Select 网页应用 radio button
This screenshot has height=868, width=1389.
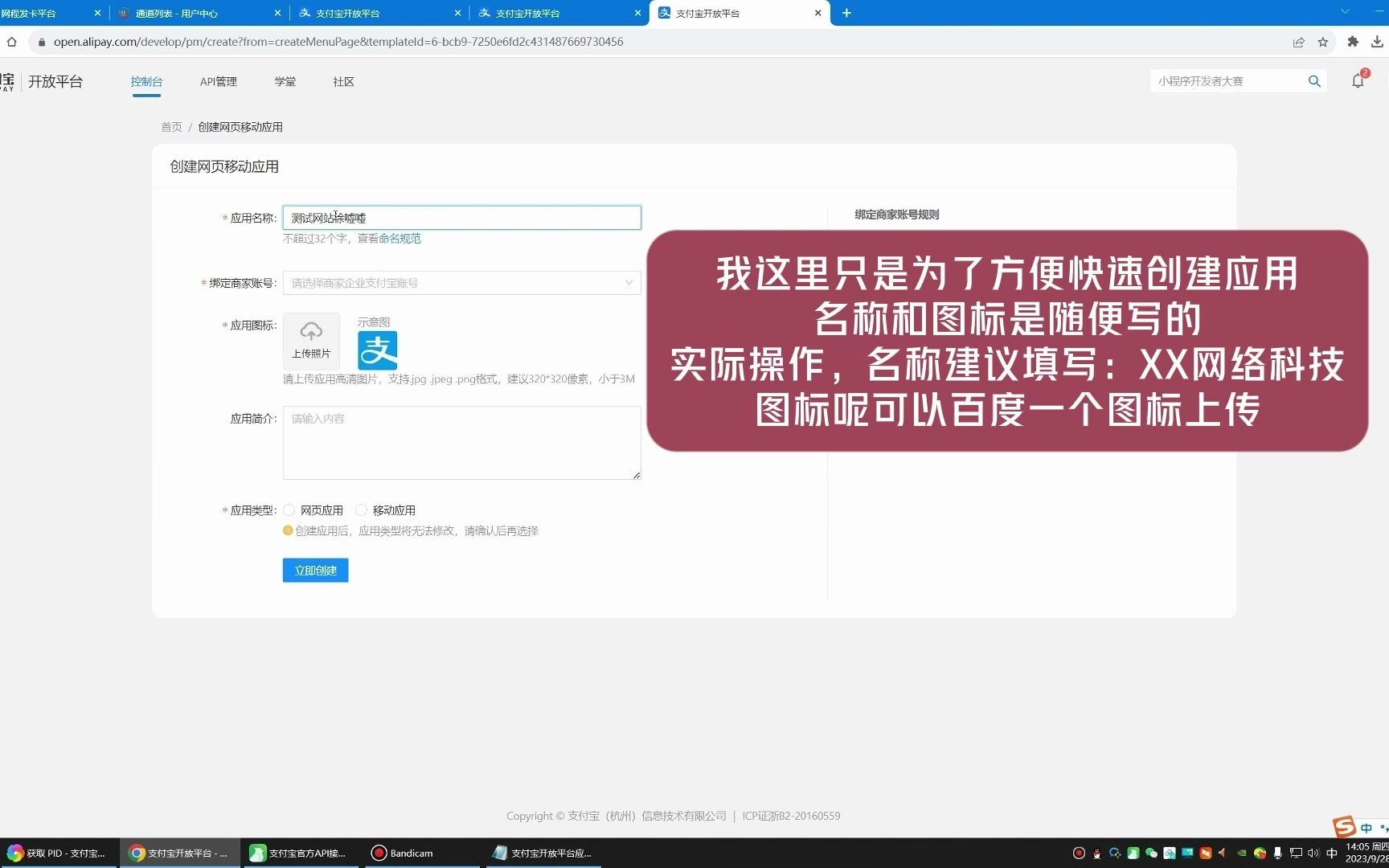point(289,510)
